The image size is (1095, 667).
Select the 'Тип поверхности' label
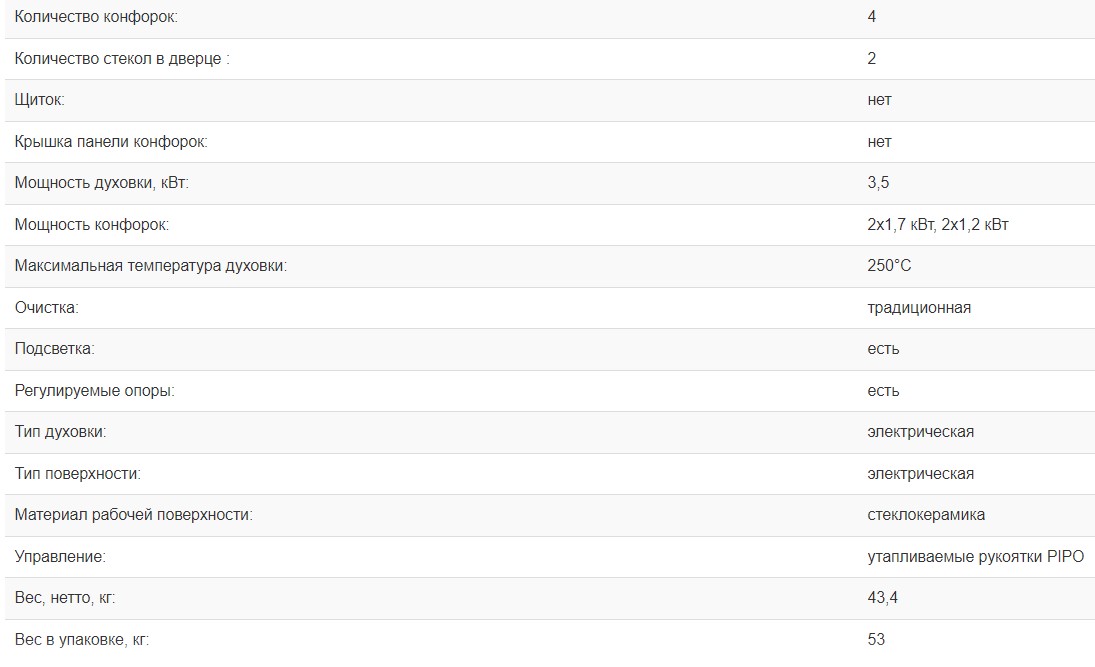[x=77, y=474]
